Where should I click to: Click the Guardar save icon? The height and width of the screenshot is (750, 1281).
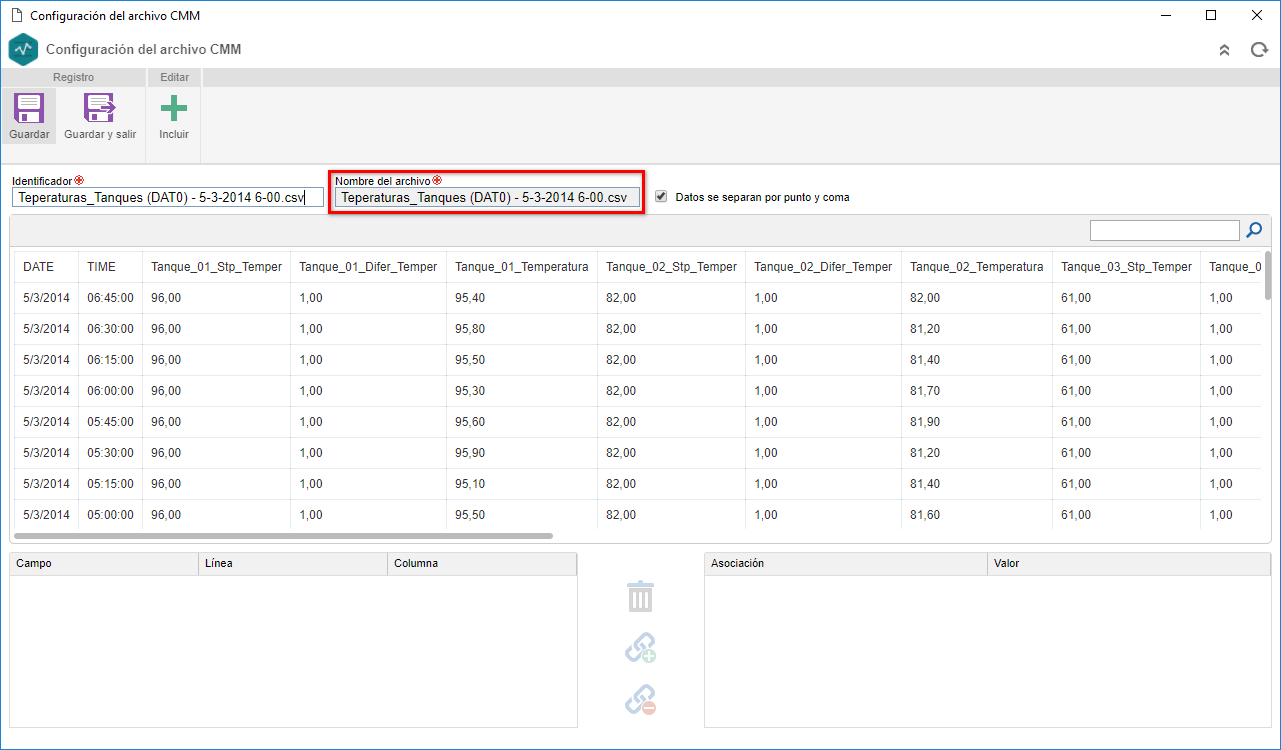(29, 108)
